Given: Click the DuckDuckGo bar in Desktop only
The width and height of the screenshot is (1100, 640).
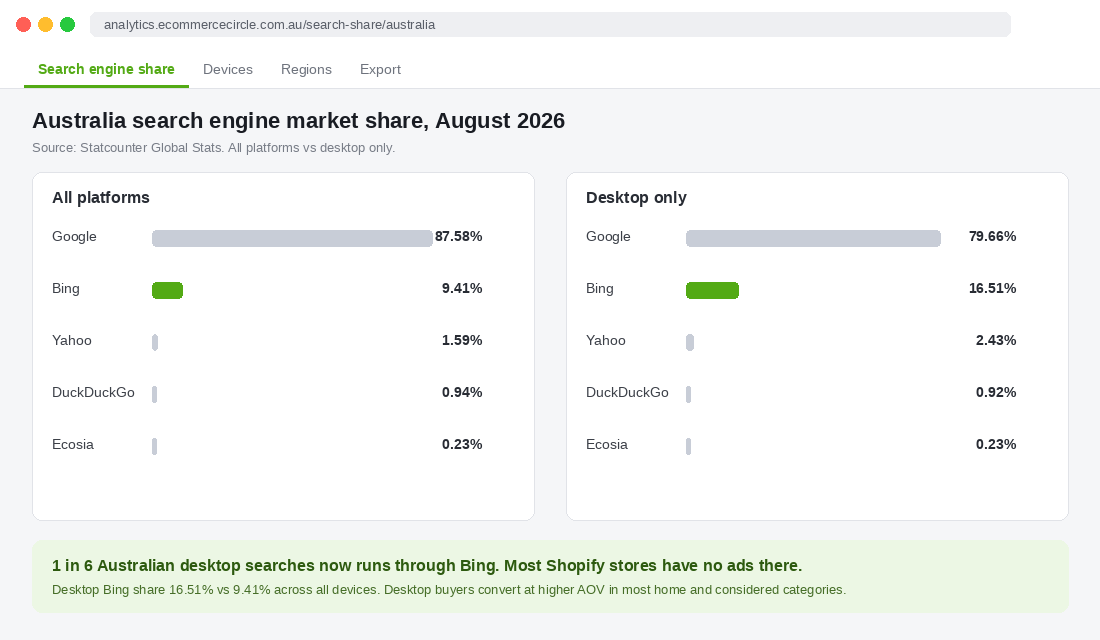Looking at the screenshot, I should click(689, 394).
